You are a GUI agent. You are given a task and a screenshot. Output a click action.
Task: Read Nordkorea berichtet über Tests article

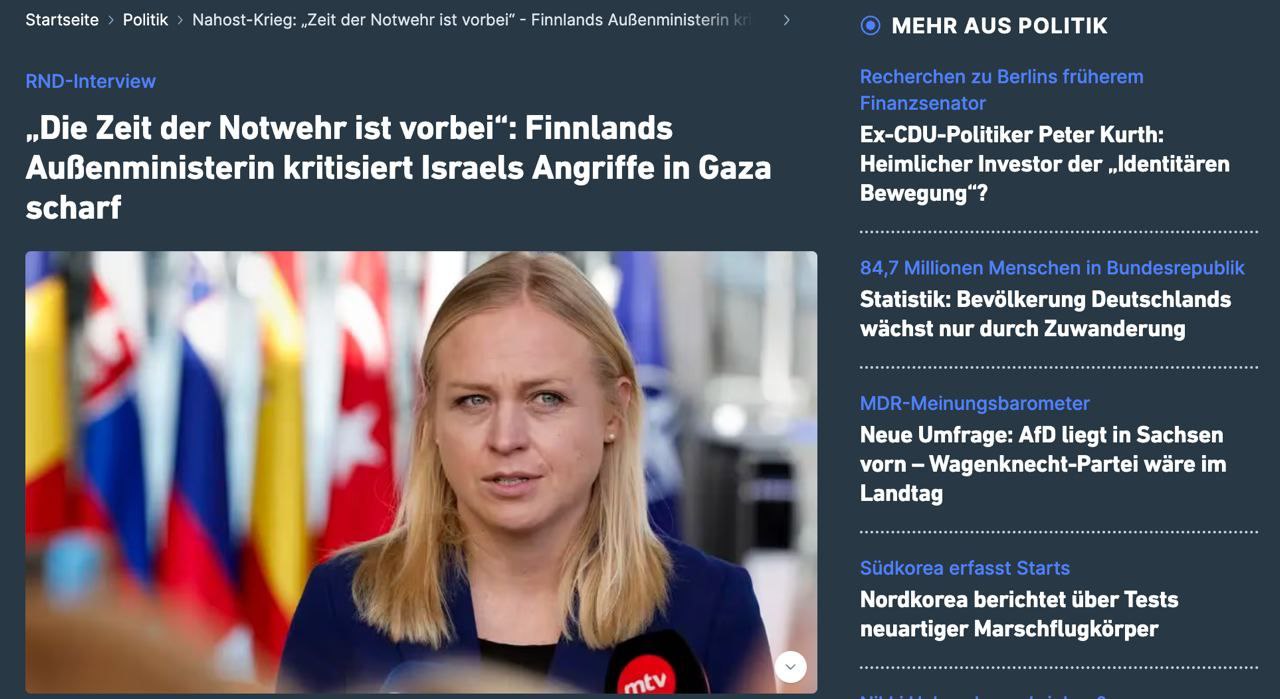pyautogui.click(x=1019, y=614)
